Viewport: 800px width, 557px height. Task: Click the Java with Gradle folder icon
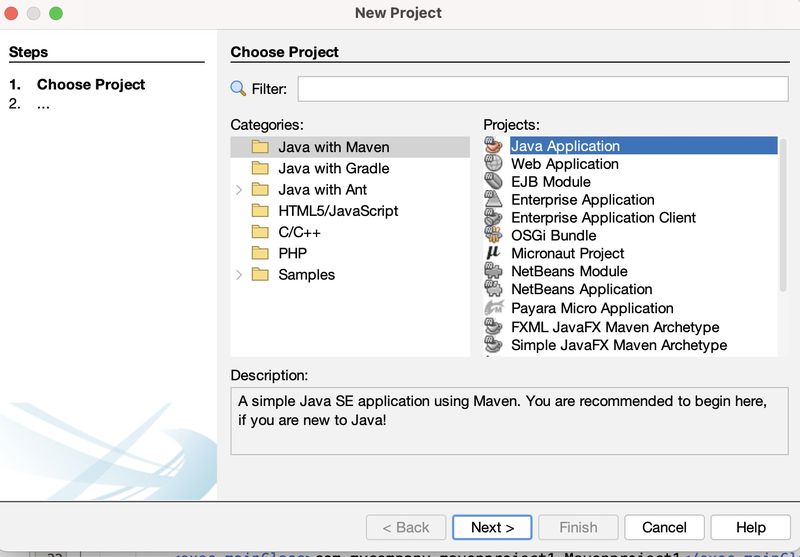[x=260, y=168]
